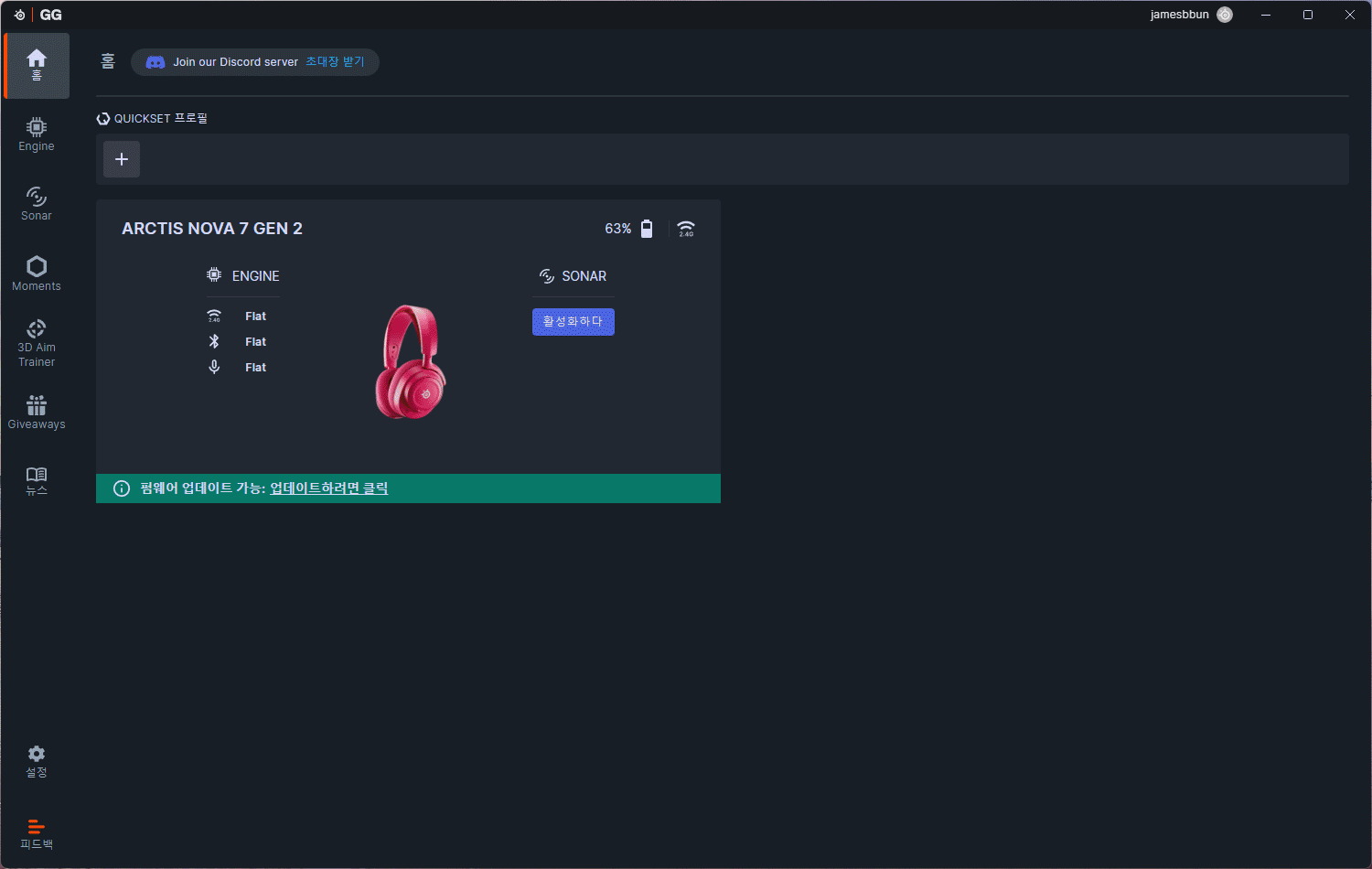Click the Discord logo icon

click(x=155, y=62)
